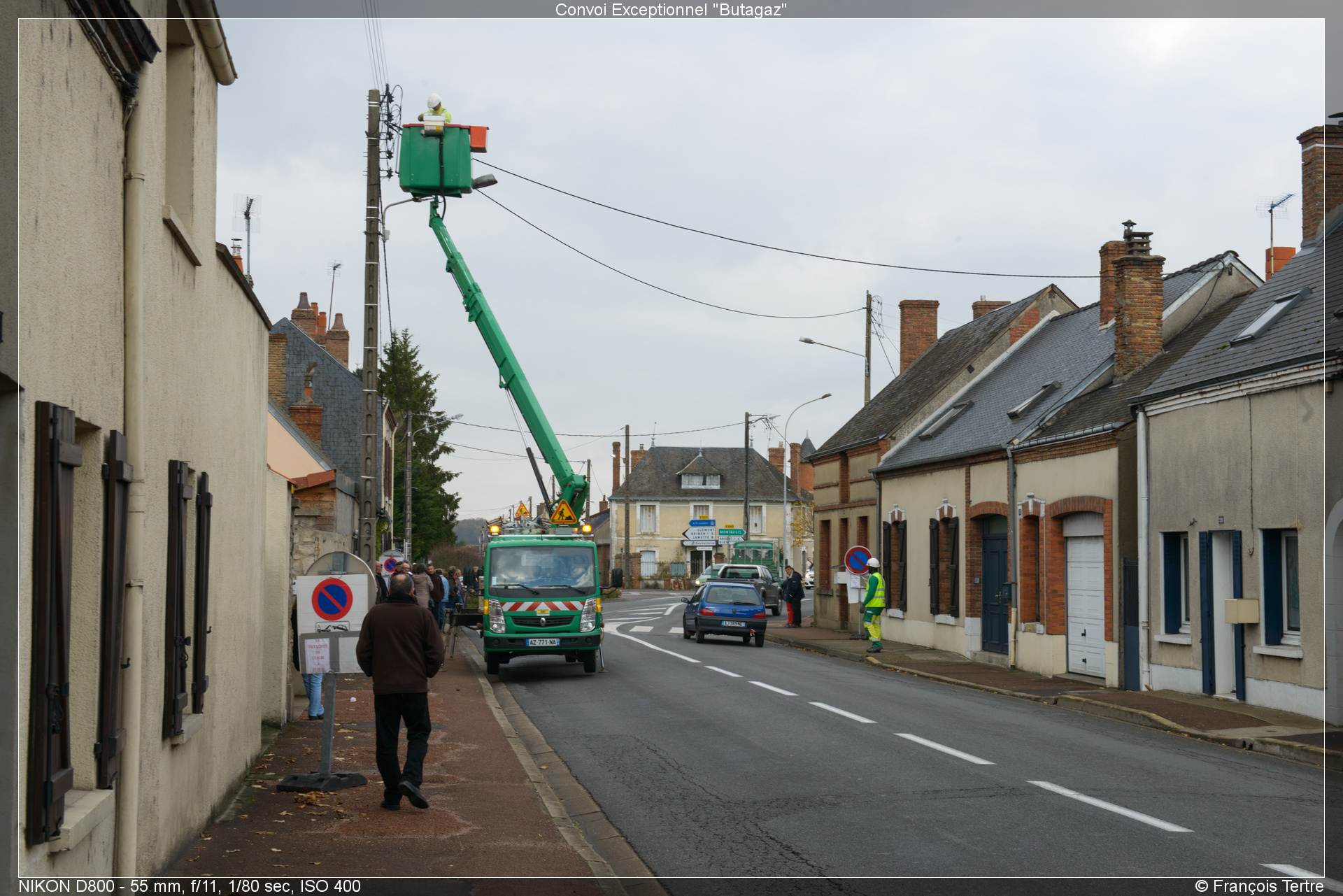Click the title Convoi Exceptionnel "Butagaz"

[x=671, y=10]
